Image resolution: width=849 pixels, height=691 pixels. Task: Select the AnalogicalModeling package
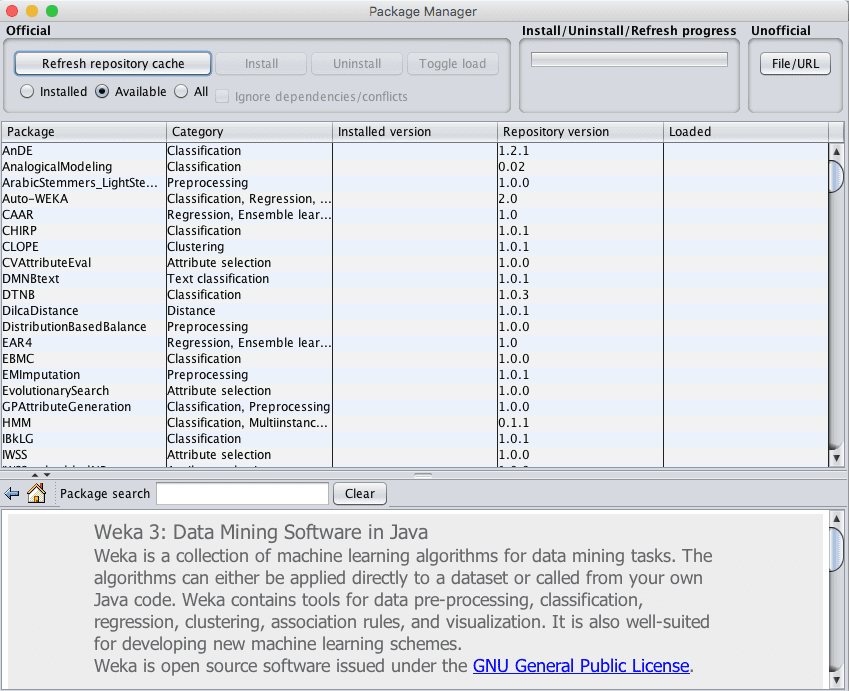(415, 167)
